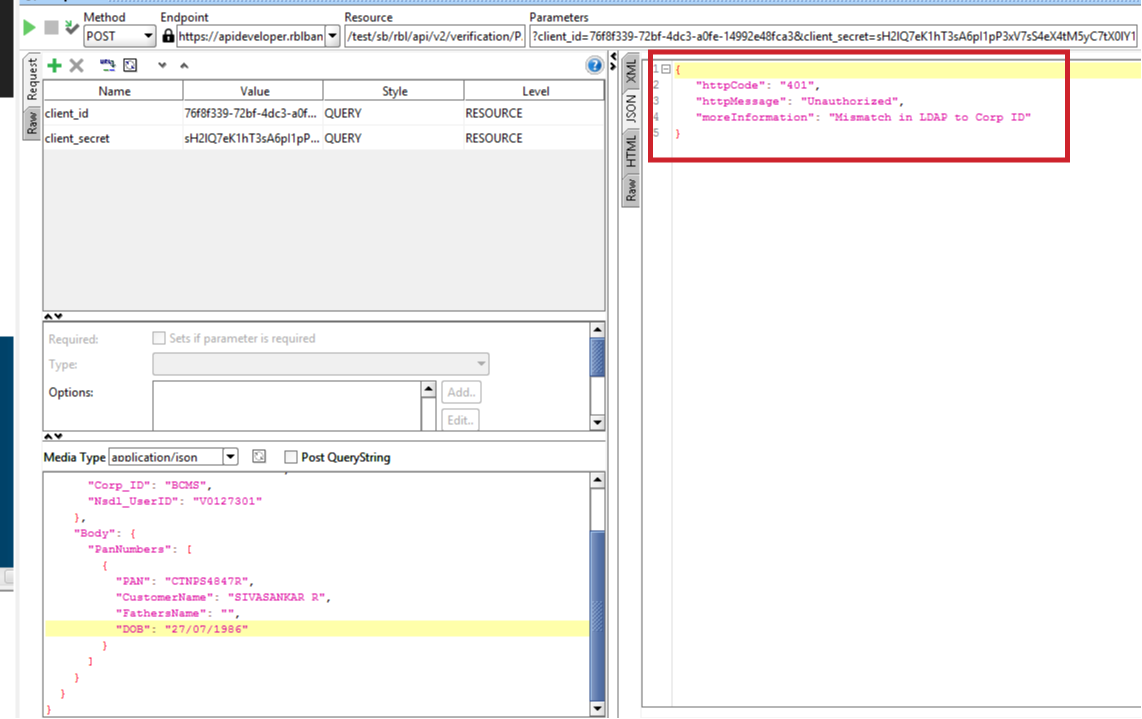The image size is (1142, 719).
Task: Select the response HTML tab
Action: click(631, 151)
